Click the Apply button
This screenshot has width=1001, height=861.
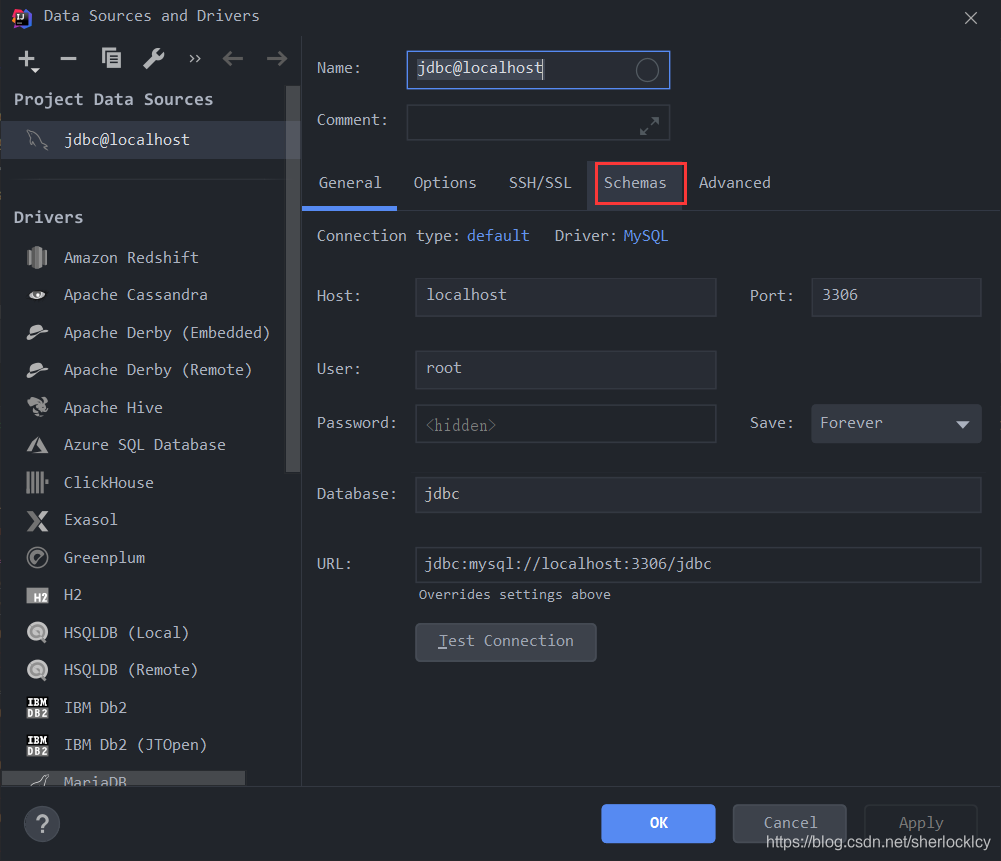point(921,823)
